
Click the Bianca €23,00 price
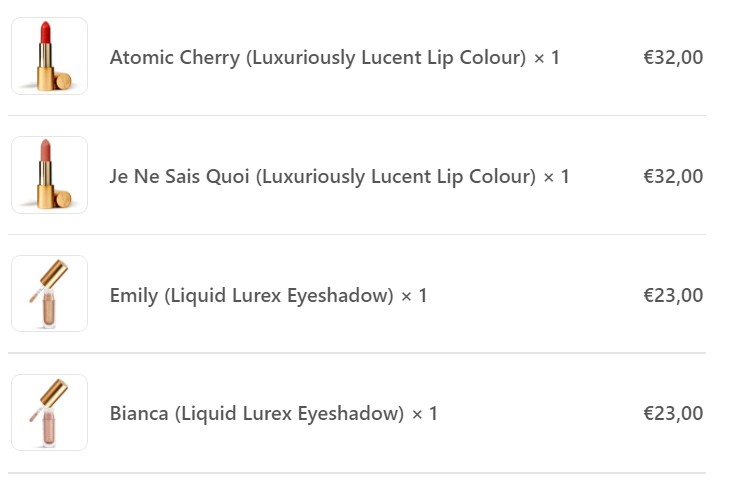(x=673, y=414)
